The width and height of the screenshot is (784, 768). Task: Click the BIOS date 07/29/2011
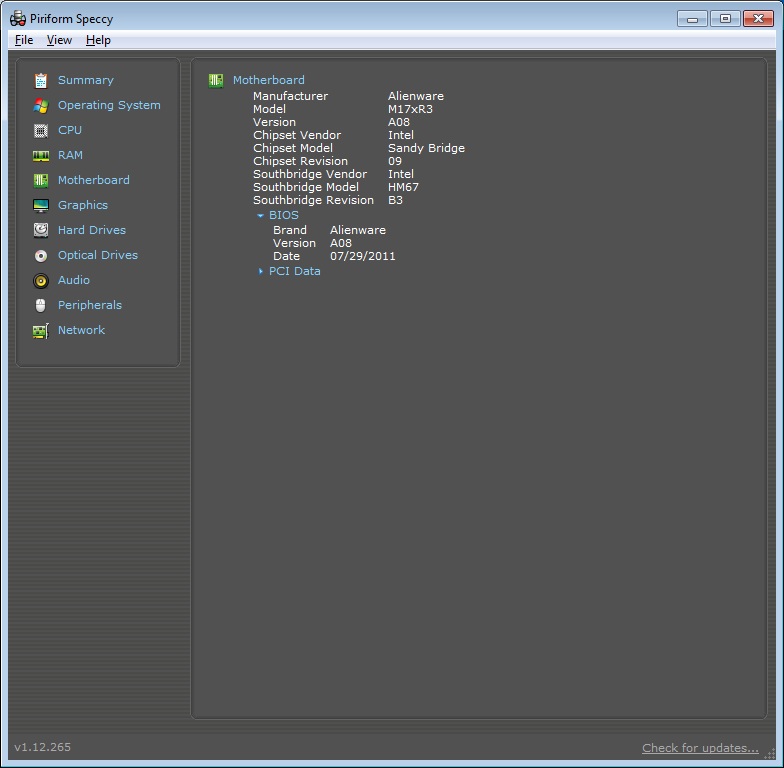[362, 256]
